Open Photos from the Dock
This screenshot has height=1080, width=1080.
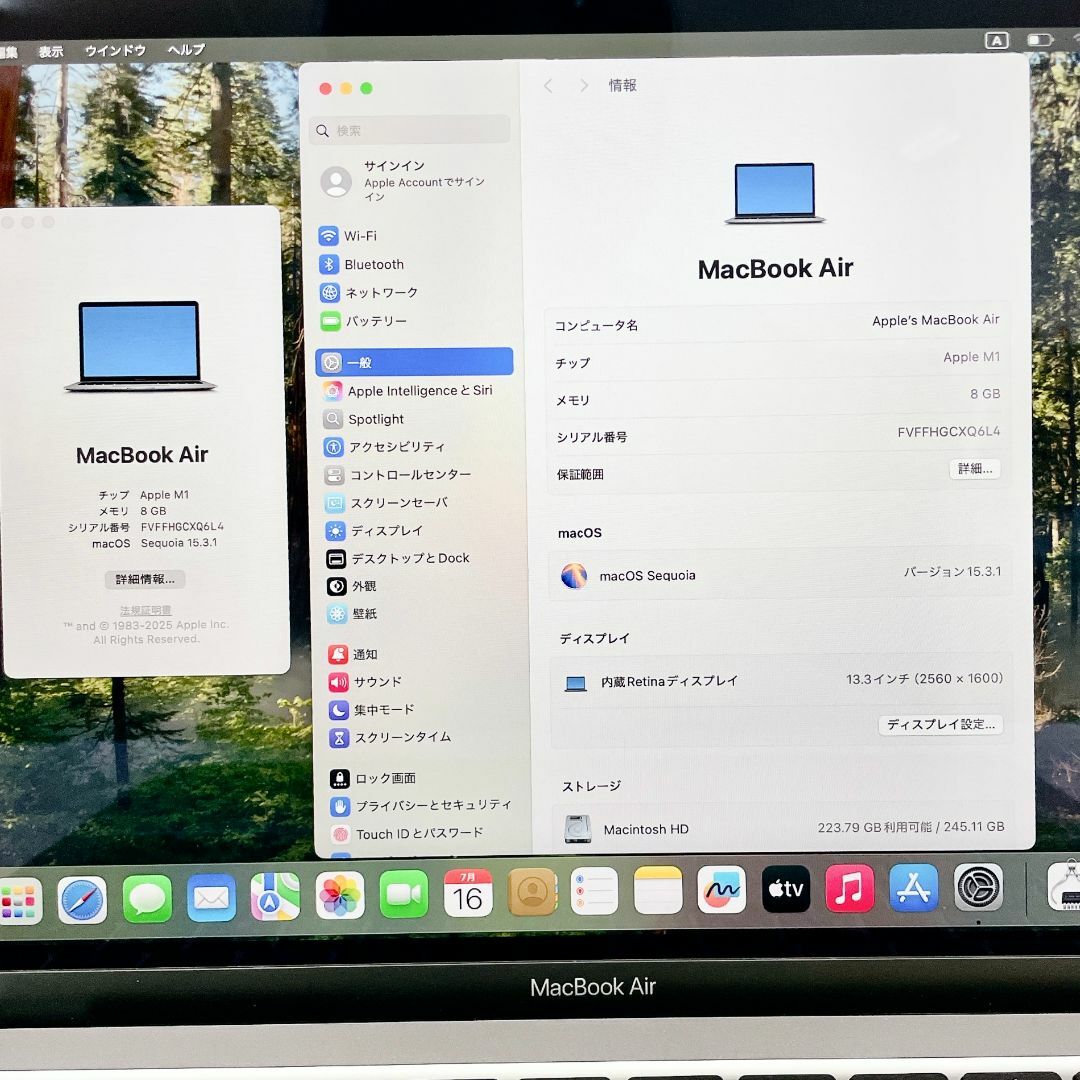[x=340, y=895]
